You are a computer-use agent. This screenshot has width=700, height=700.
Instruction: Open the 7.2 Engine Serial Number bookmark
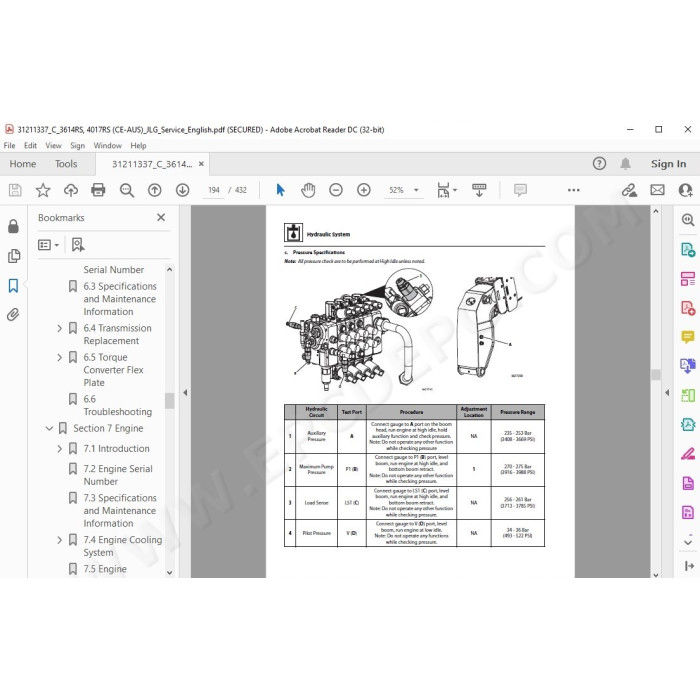pos(118,475)
